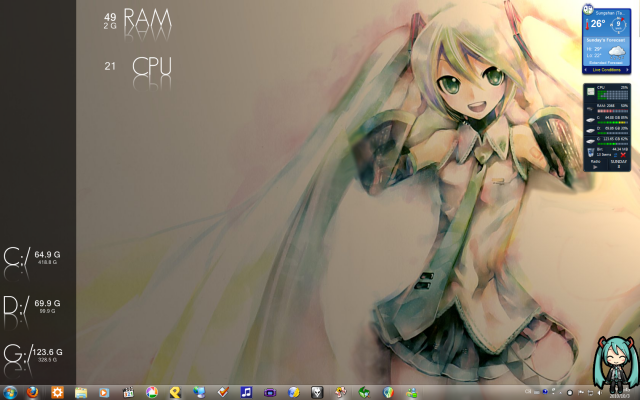Click the D: drive icon in gadget
The height and width of the screenshot is (400, 640).
coord(590,131)
